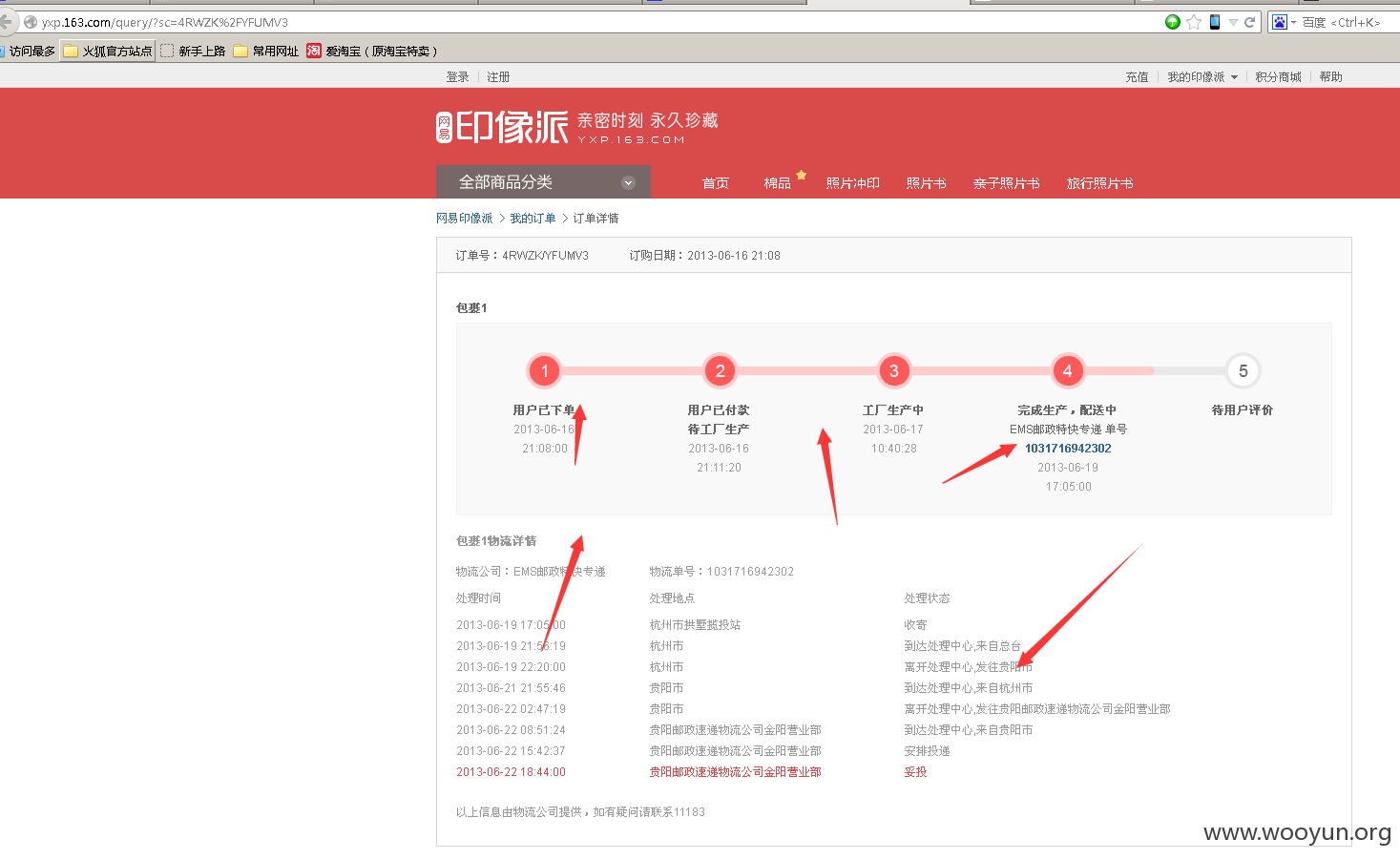The height and width of the screenshot is (860, 1400).
Task: Click the 印像派 site logo
Action: 502,127
